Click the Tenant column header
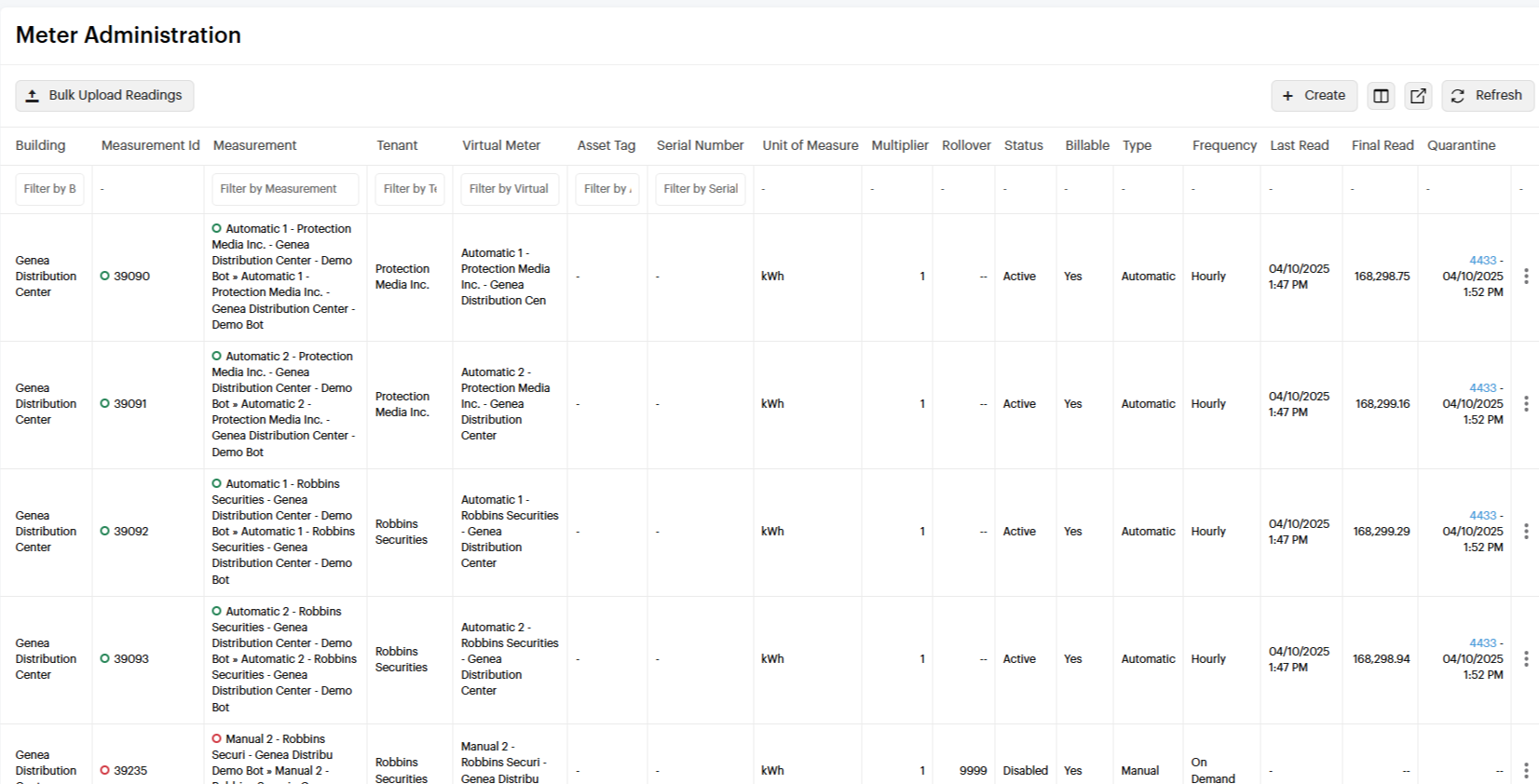The height and width of the screenshot is (784, 1540). [397, 145]
